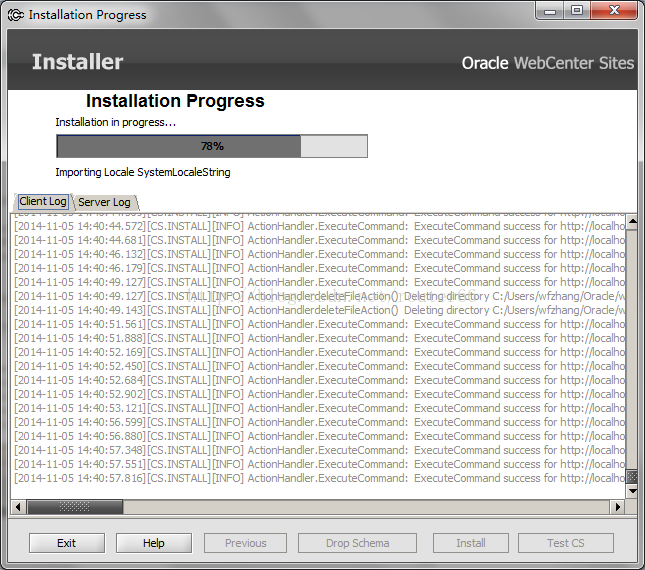The width and height of the screenshot is (645, 570).
Task: Select the log line timestamped 14:40:56.880
Action: click(x=319, y=436)
